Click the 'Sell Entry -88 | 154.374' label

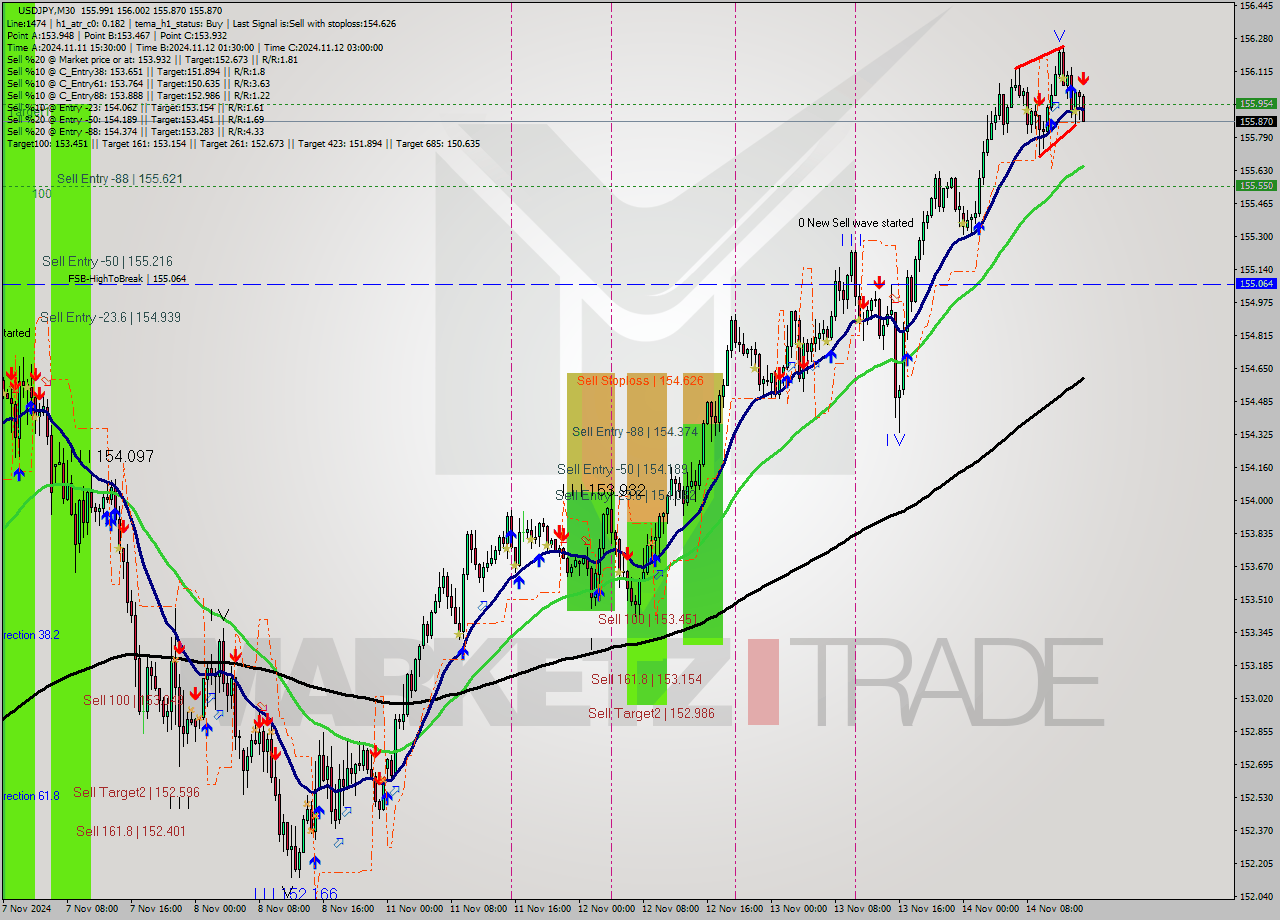click(x=635, y=432)
